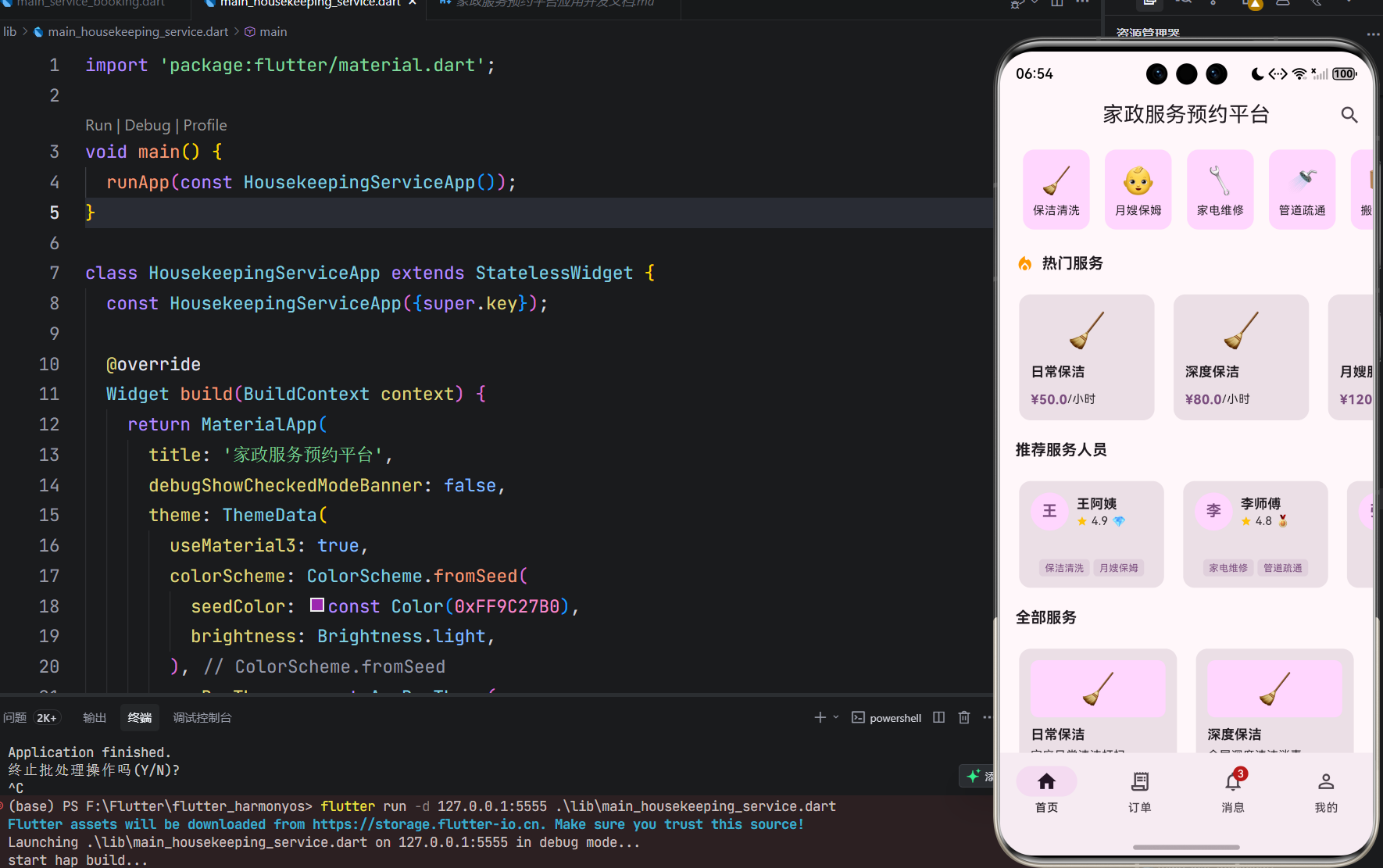The image size is (1383, 868).
Task: Switch to the 输出 output panel tab
Action: tap(95, 717)
